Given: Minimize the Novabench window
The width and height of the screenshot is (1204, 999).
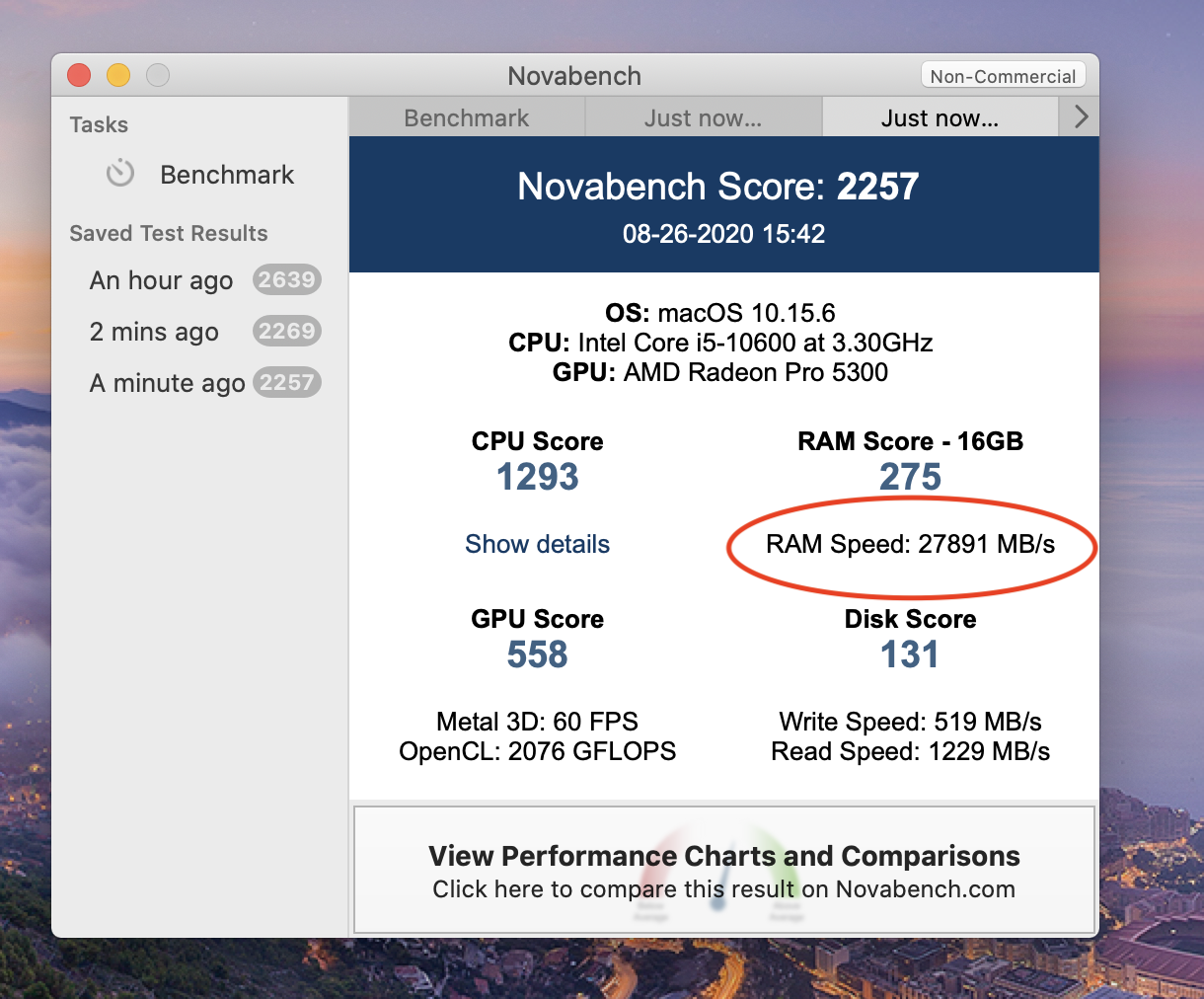Looking at the screenshot, I should tap(118, 75).
